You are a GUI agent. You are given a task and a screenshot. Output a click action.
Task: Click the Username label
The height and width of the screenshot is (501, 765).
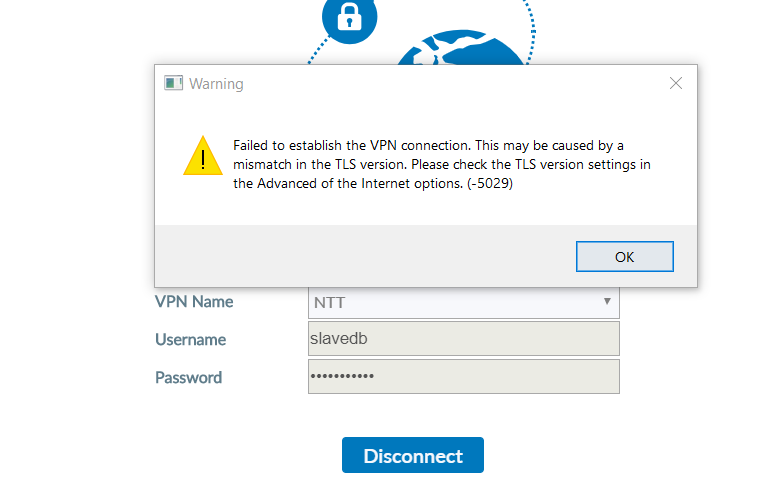pyautogui.click(x=190, y=340)
